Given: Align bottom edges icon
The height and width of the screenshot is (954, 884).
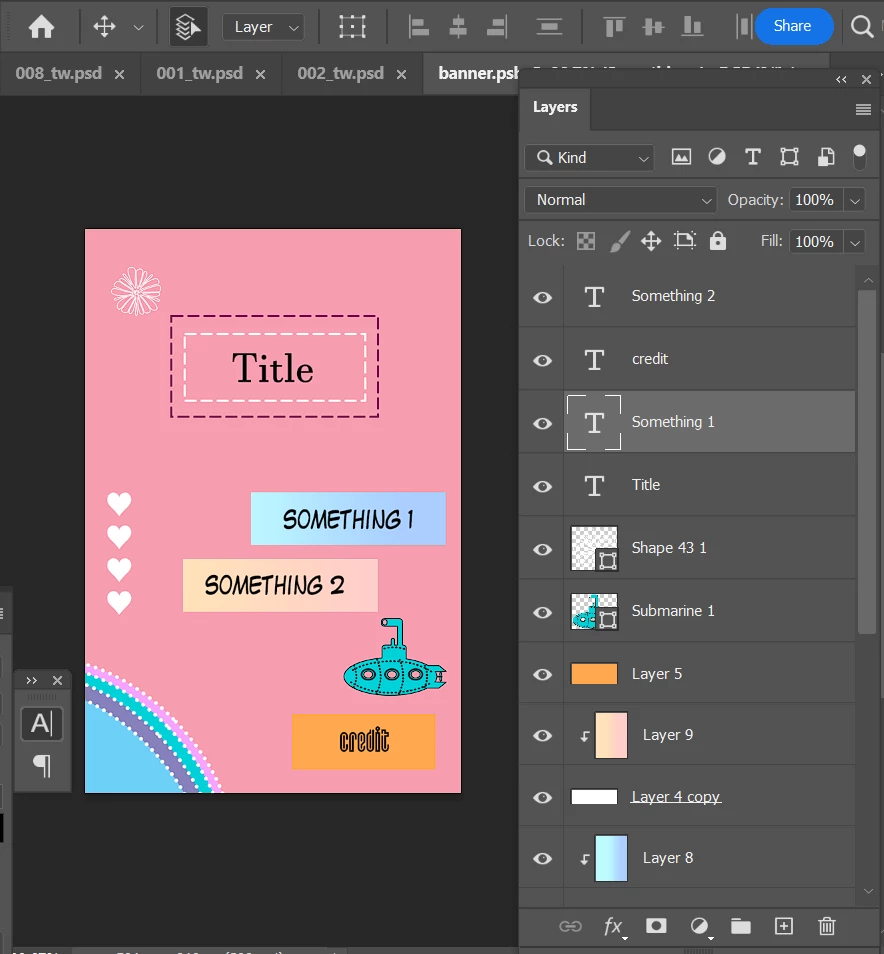Looking at the screenshot, I should click(x=692, y=27).
